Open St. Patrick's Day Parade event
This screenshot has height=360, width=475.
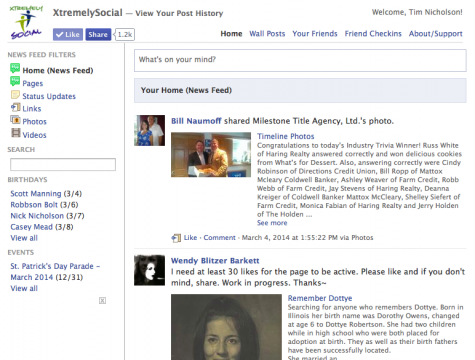click(55, 272)
